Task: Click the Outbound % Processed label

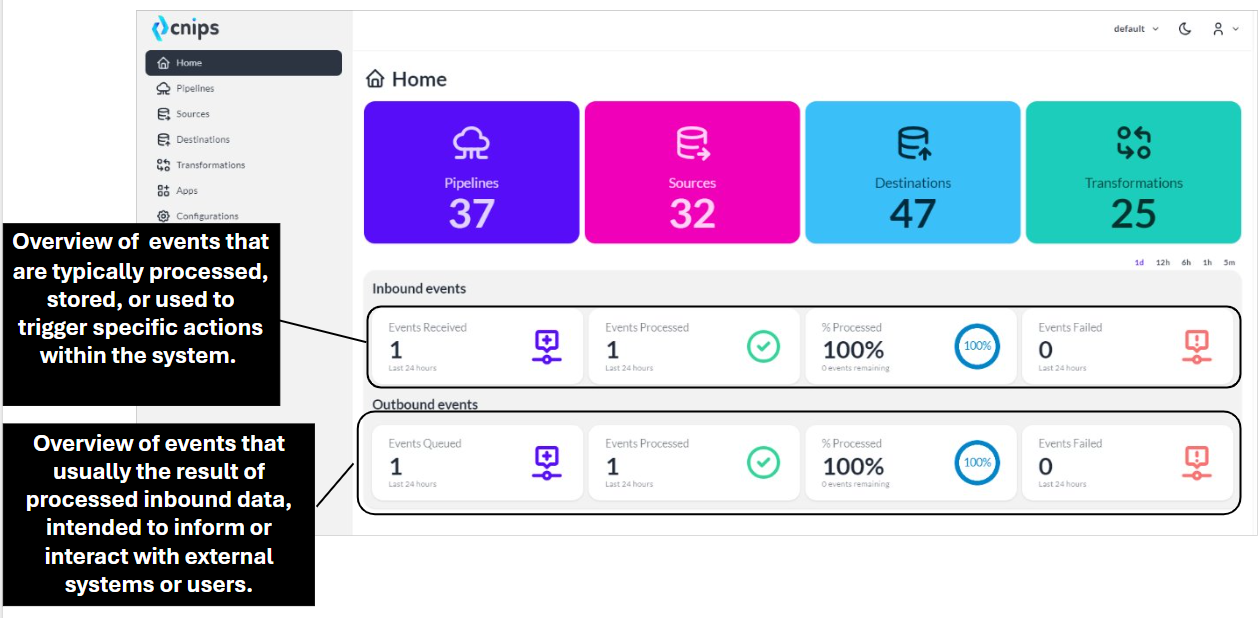Action: click(852, 444)
